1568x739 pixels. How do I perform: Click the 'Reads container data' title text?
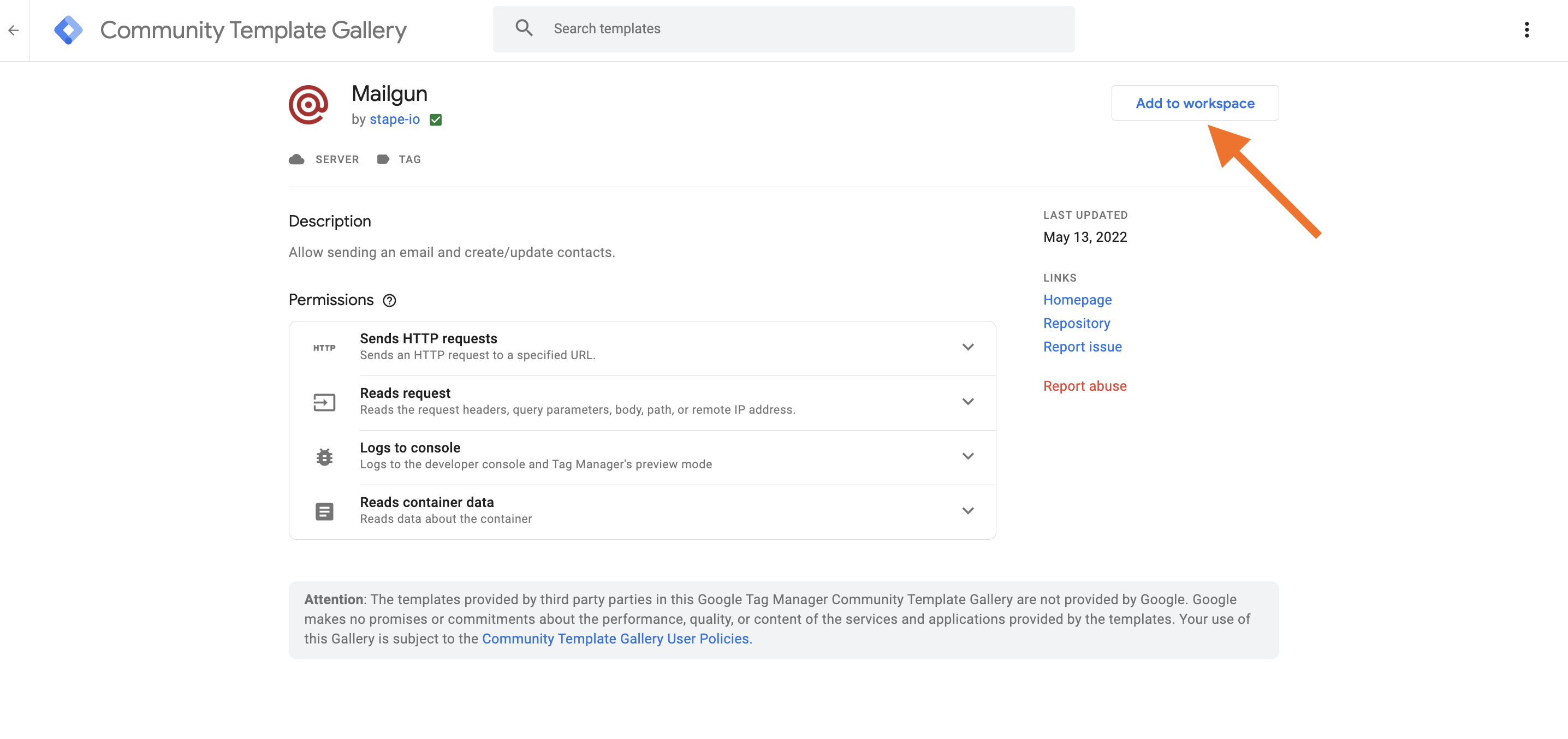tap(426, 502)
